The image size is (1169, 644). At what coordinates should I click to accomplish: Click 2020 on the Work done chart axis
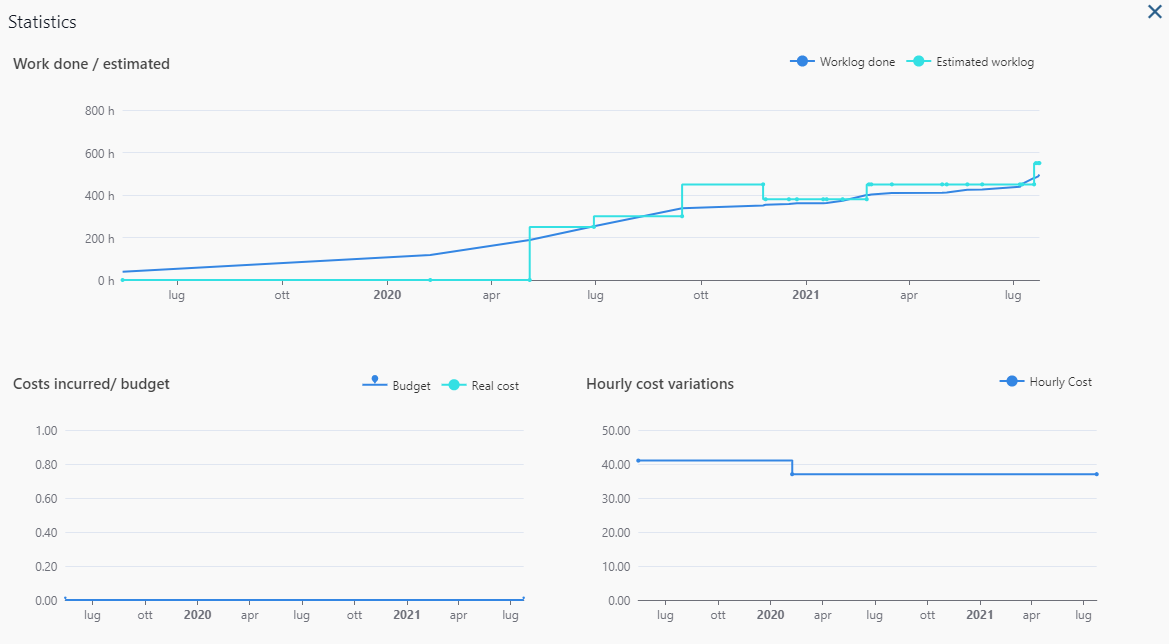tap(387, 296)
